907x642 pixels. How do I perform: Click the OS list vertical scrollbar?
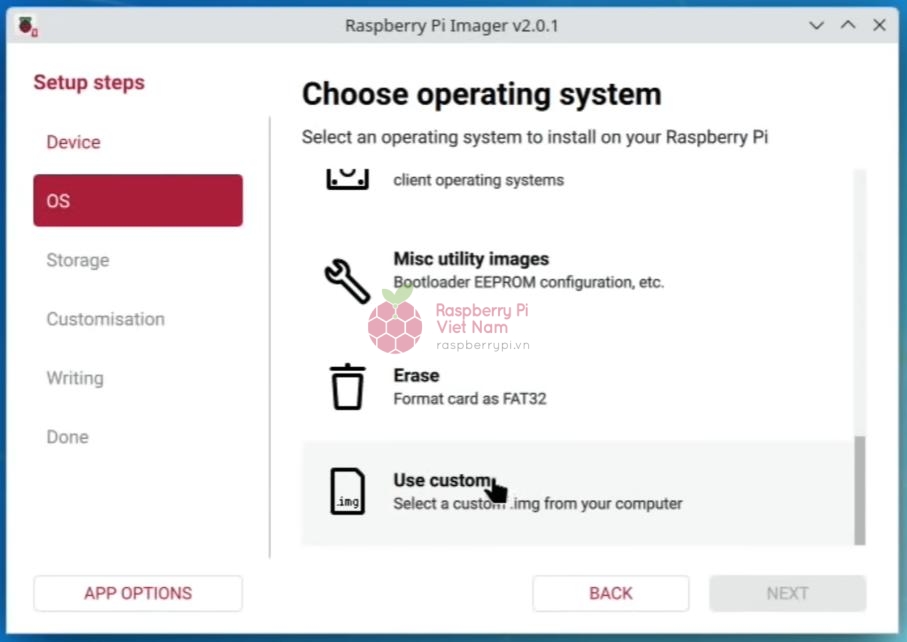click(859, 488)
